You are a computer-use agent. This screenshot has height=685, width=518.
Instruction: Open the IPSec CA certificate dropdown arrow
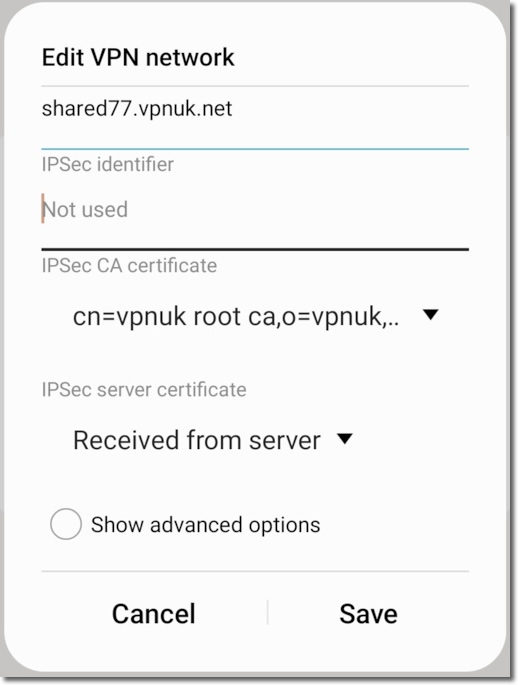431,315
